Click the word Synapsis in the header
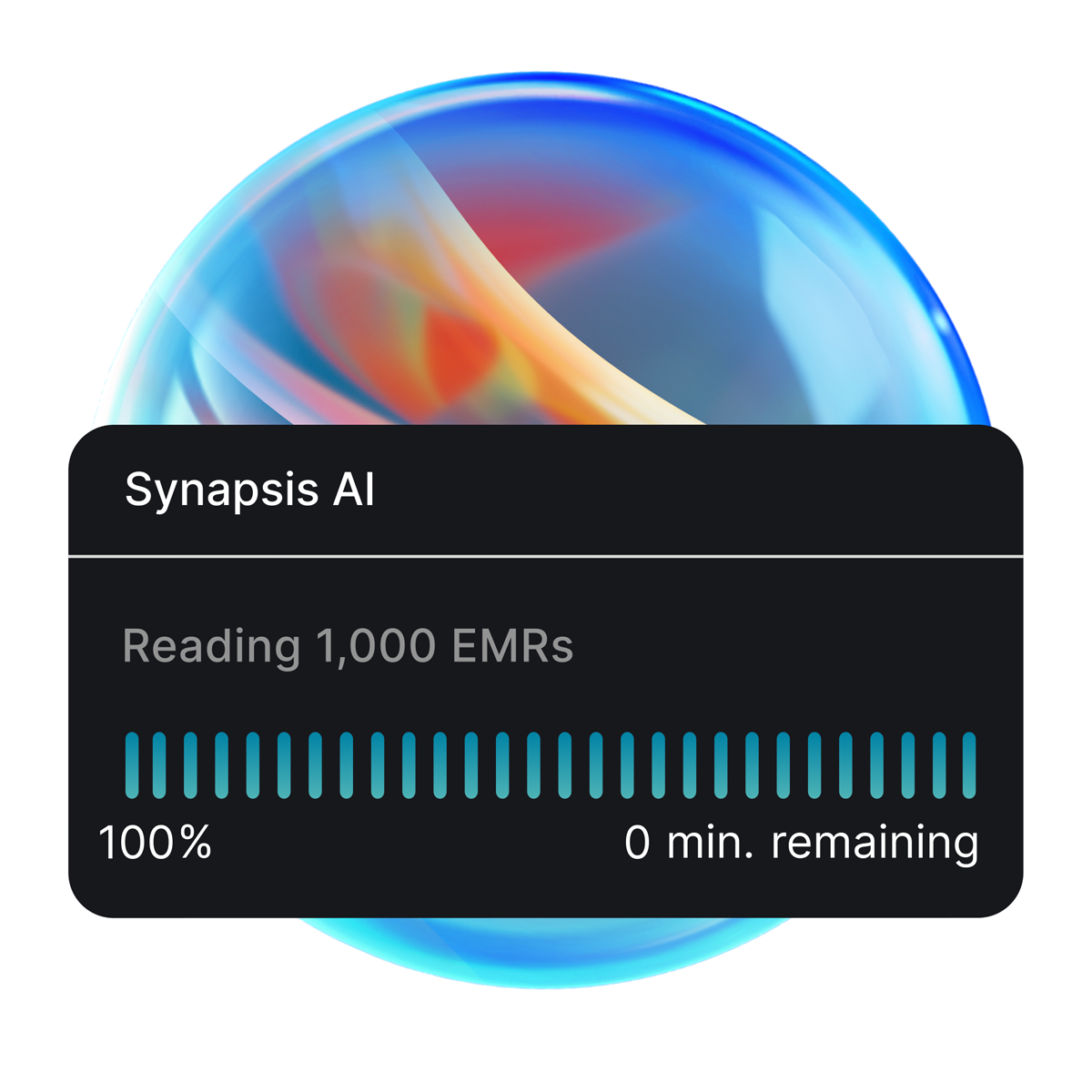Screen dimensions: 1092x1092 (222, 490)
